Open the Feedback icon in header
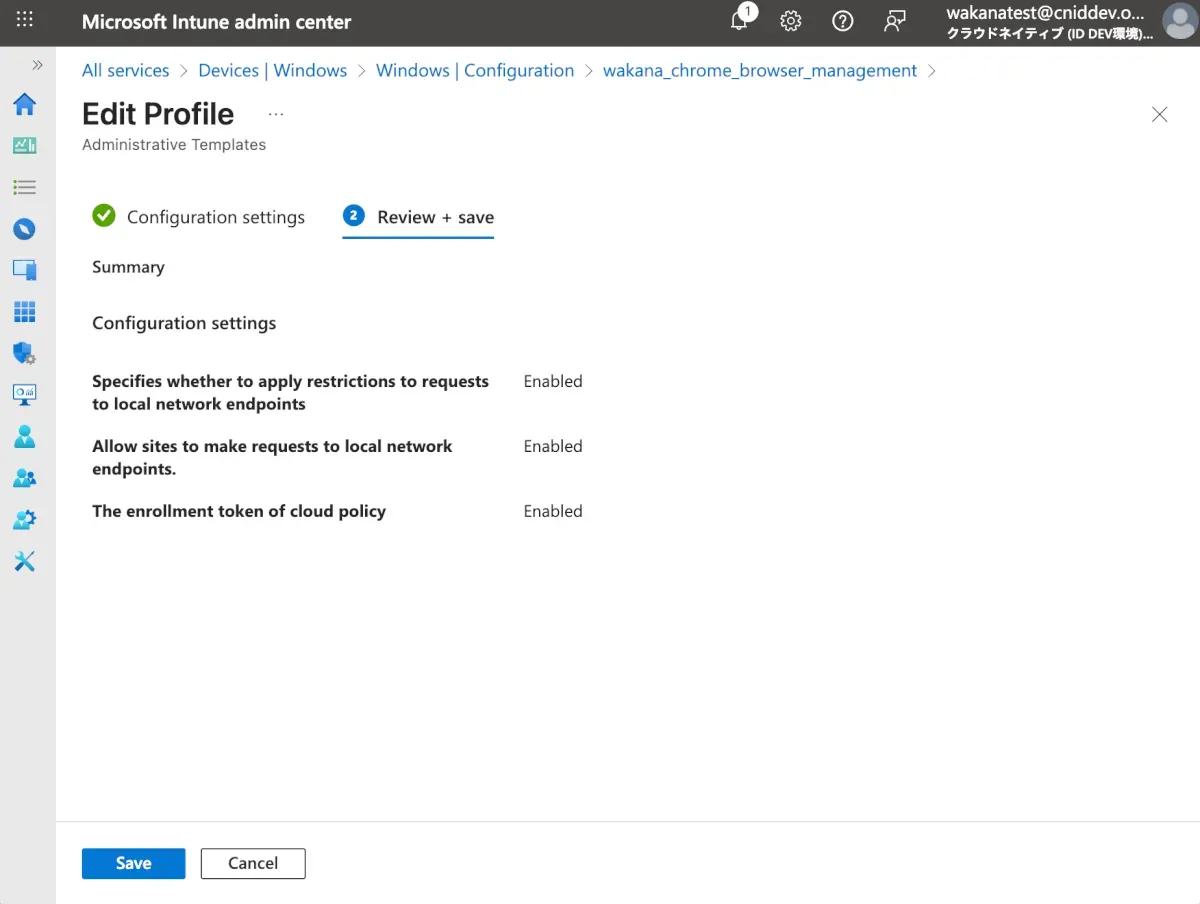Screen dimensions: 1200x904 (895, 21)
